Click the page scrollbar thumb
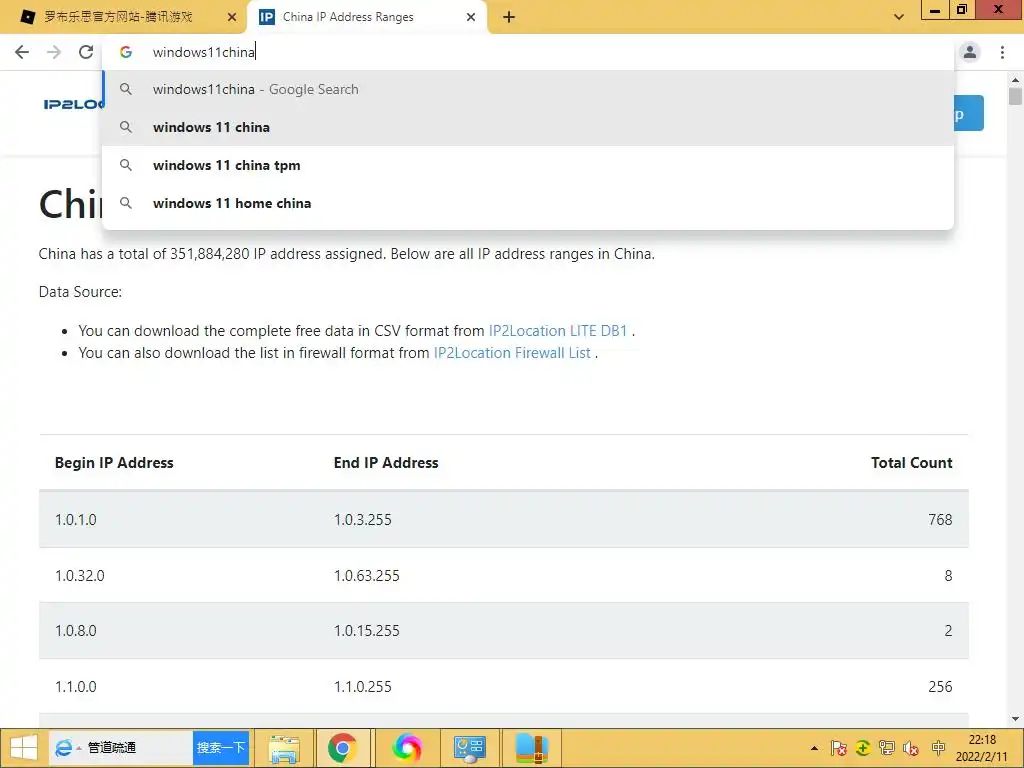Viewport: 1024px width, 768px height. click(1015, 97)
